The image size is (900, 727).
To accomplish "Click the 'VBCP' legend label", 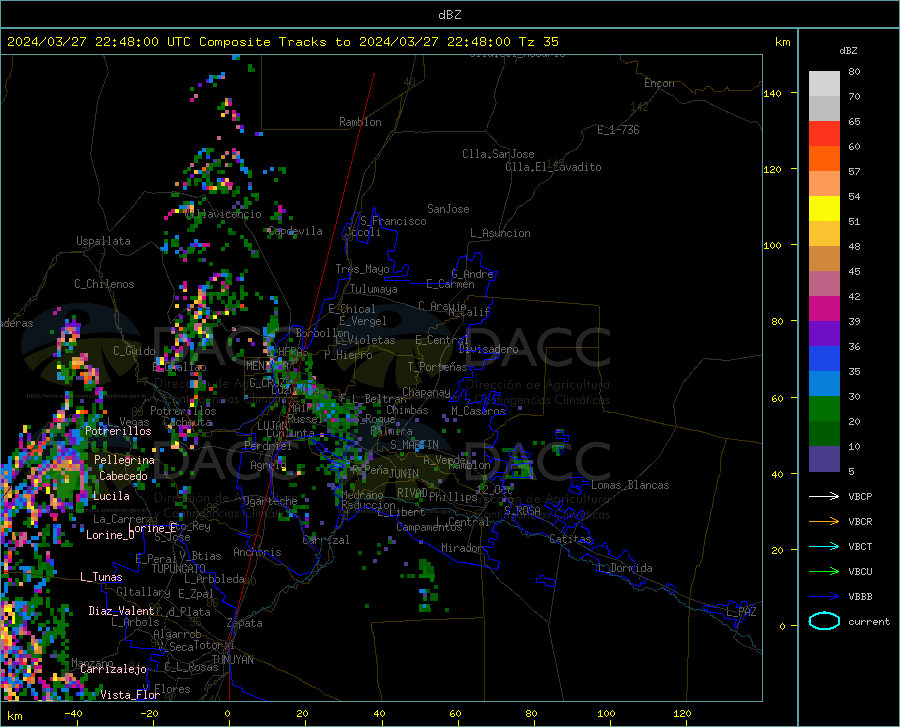I will [860, 496].
